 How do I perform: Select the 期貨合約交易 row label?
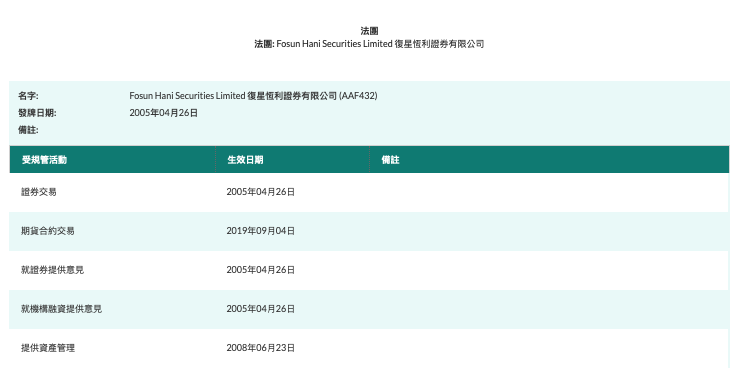pyautogui.click(x=48, y=231)
